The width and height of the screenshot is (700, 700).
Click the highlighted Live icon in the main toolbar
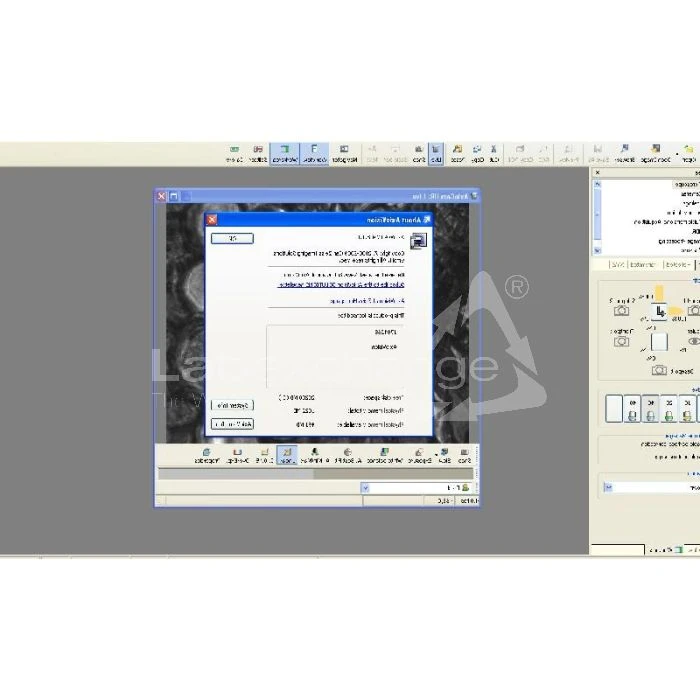coord(436,154)
